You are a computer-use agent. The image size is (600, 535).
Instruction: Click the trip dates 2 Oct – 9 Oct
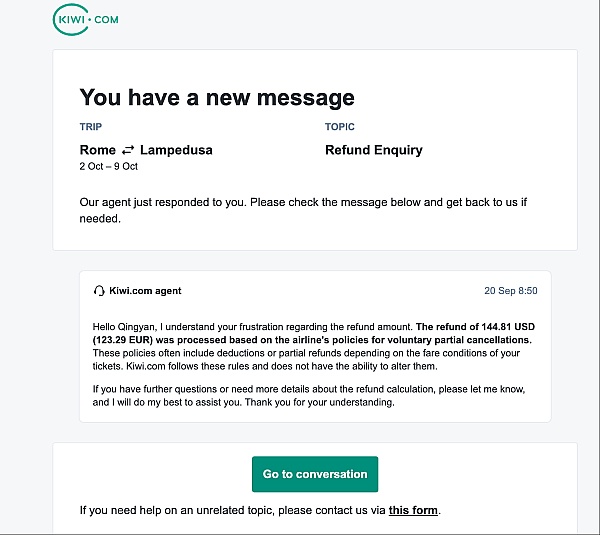(109, 167)
